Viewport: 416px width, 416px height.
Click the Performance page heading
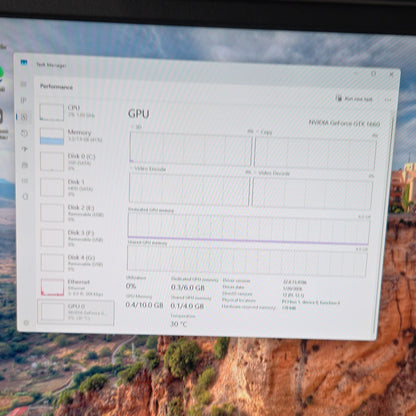tap(56, 87)
